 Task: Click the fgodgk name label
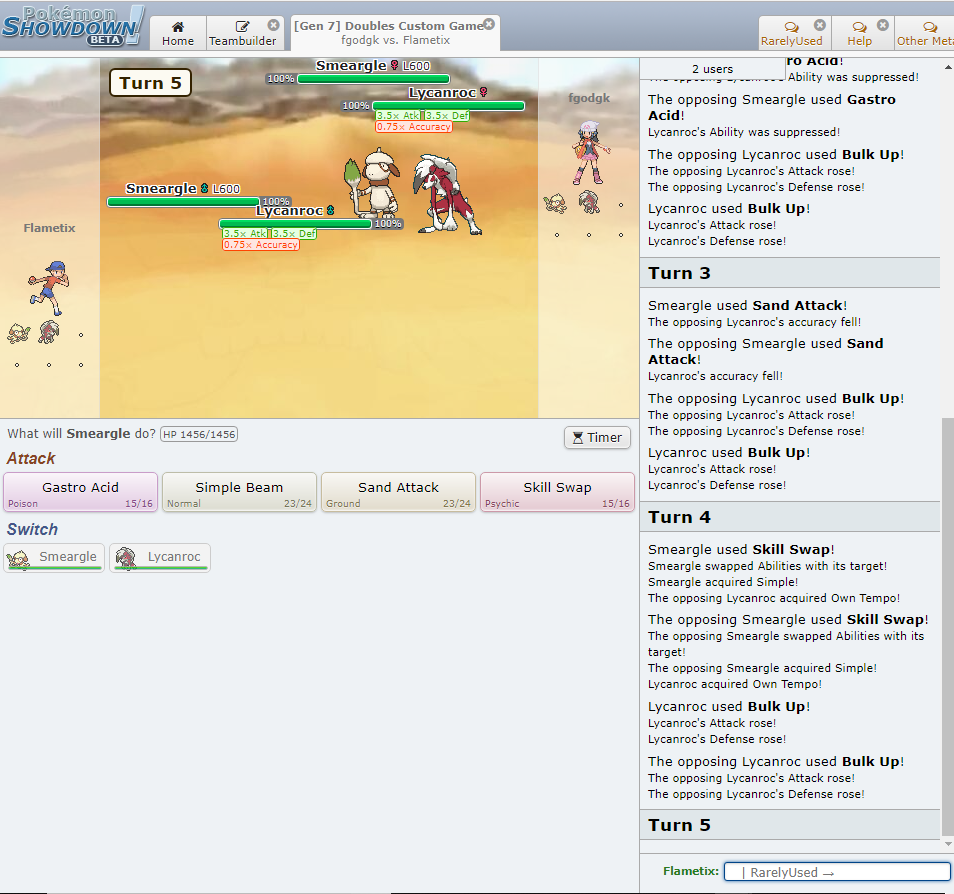tap(589, 98)
